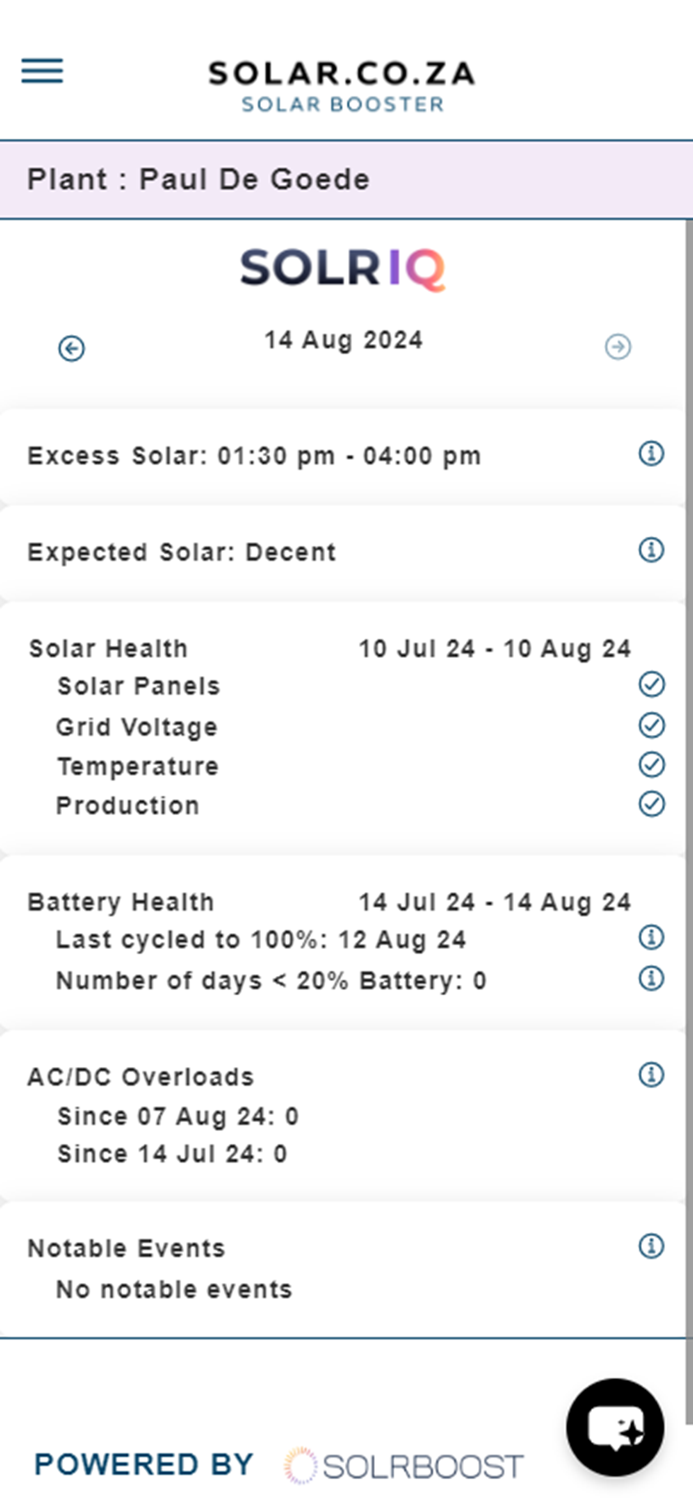Select the Plant : Paul De Goede header
Viewport: 693px width, 1500px height.
tap(199, 179)
